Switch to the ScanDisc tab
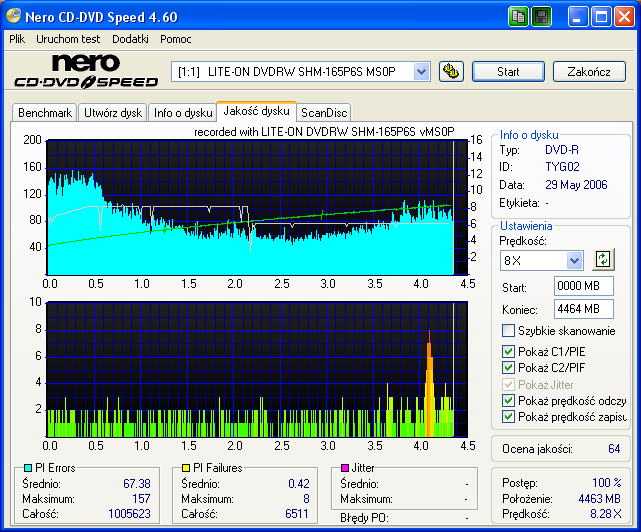This screenshot has height=532, width=641. tap(324, 112)
